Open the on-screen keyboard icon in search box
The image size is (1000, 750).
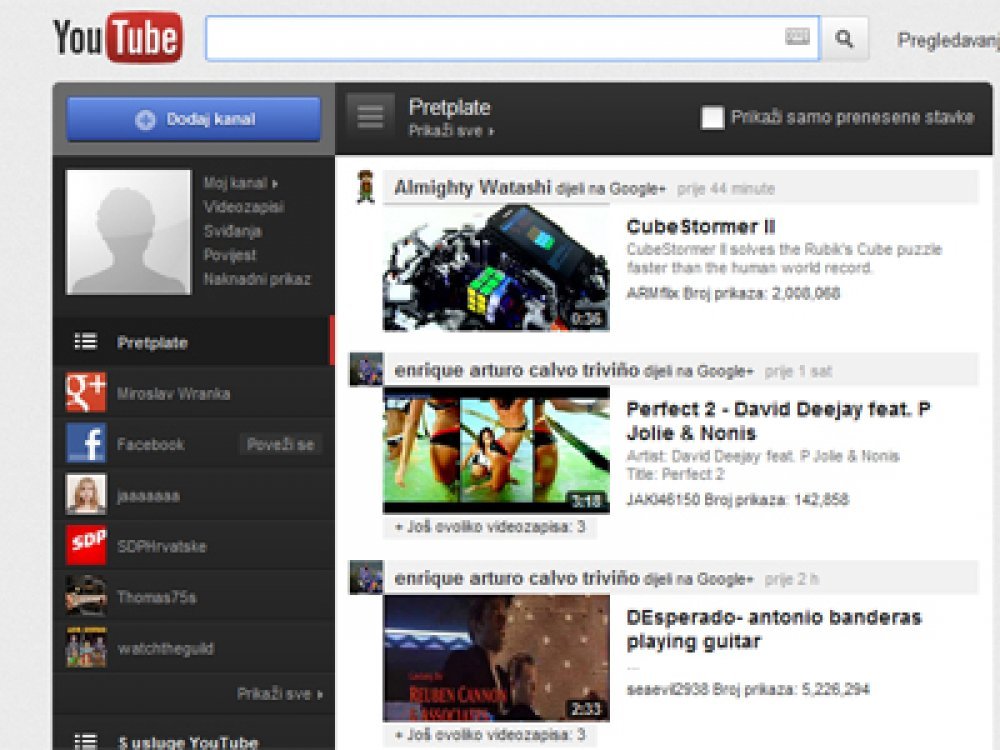coord(797,37)
